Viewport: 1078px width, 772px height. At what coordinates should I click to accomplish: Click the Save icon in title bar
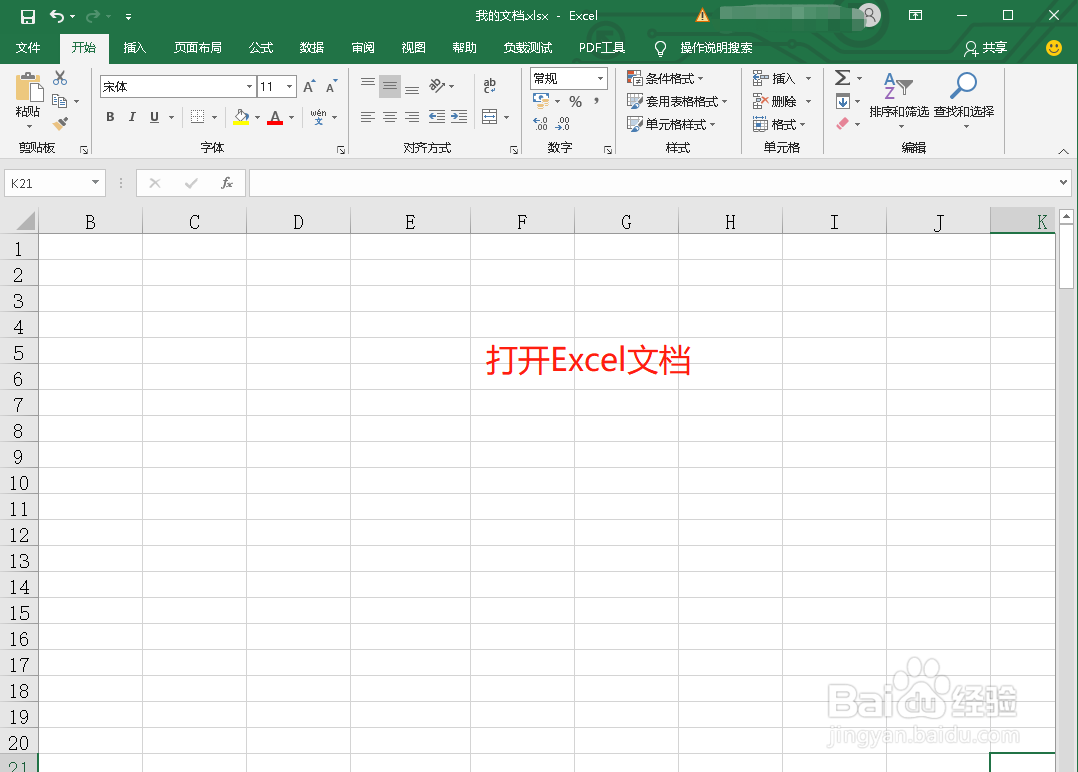pyautogui.click(x=28, y=16)
